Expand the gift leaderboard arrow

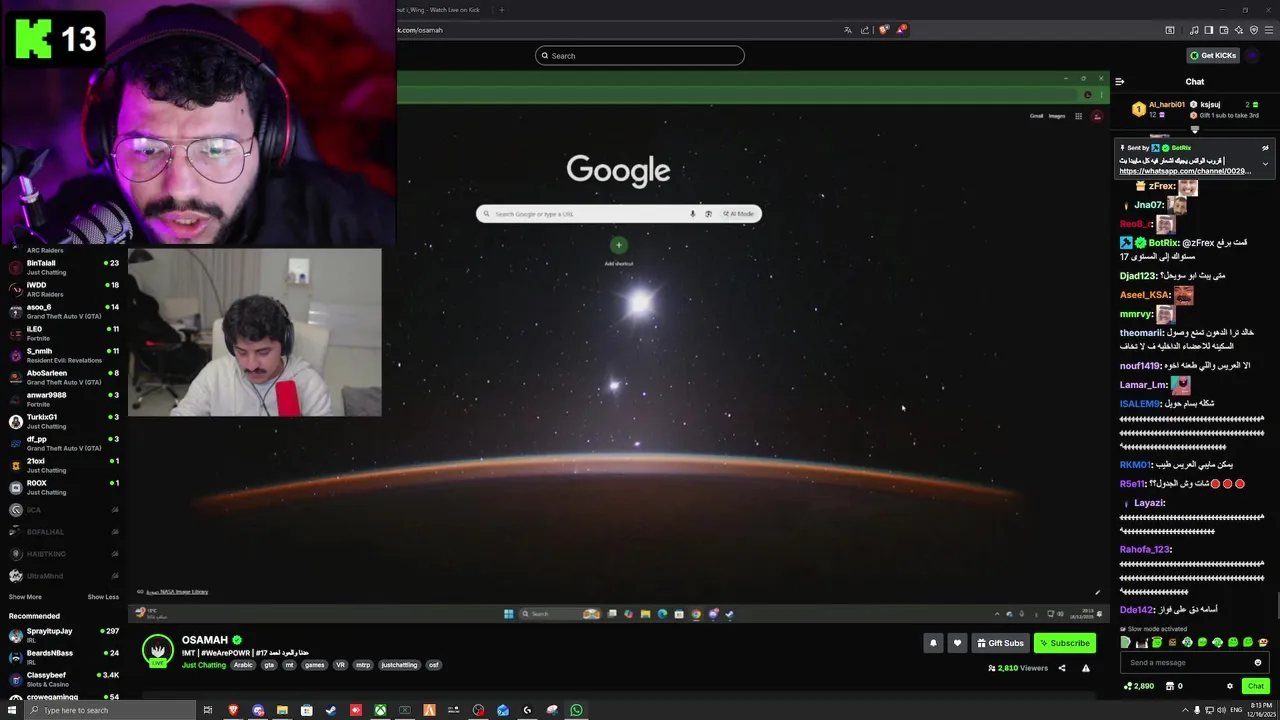(1195, 129)
